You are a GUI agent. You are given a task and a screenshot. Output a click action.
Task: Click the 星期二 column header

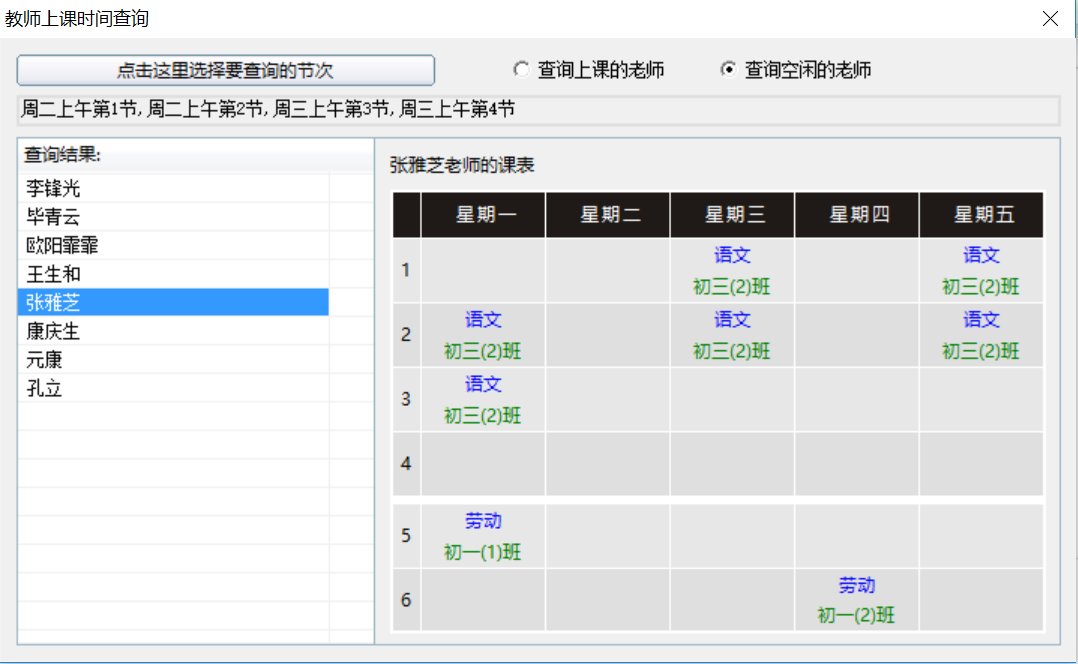[608, 215]
